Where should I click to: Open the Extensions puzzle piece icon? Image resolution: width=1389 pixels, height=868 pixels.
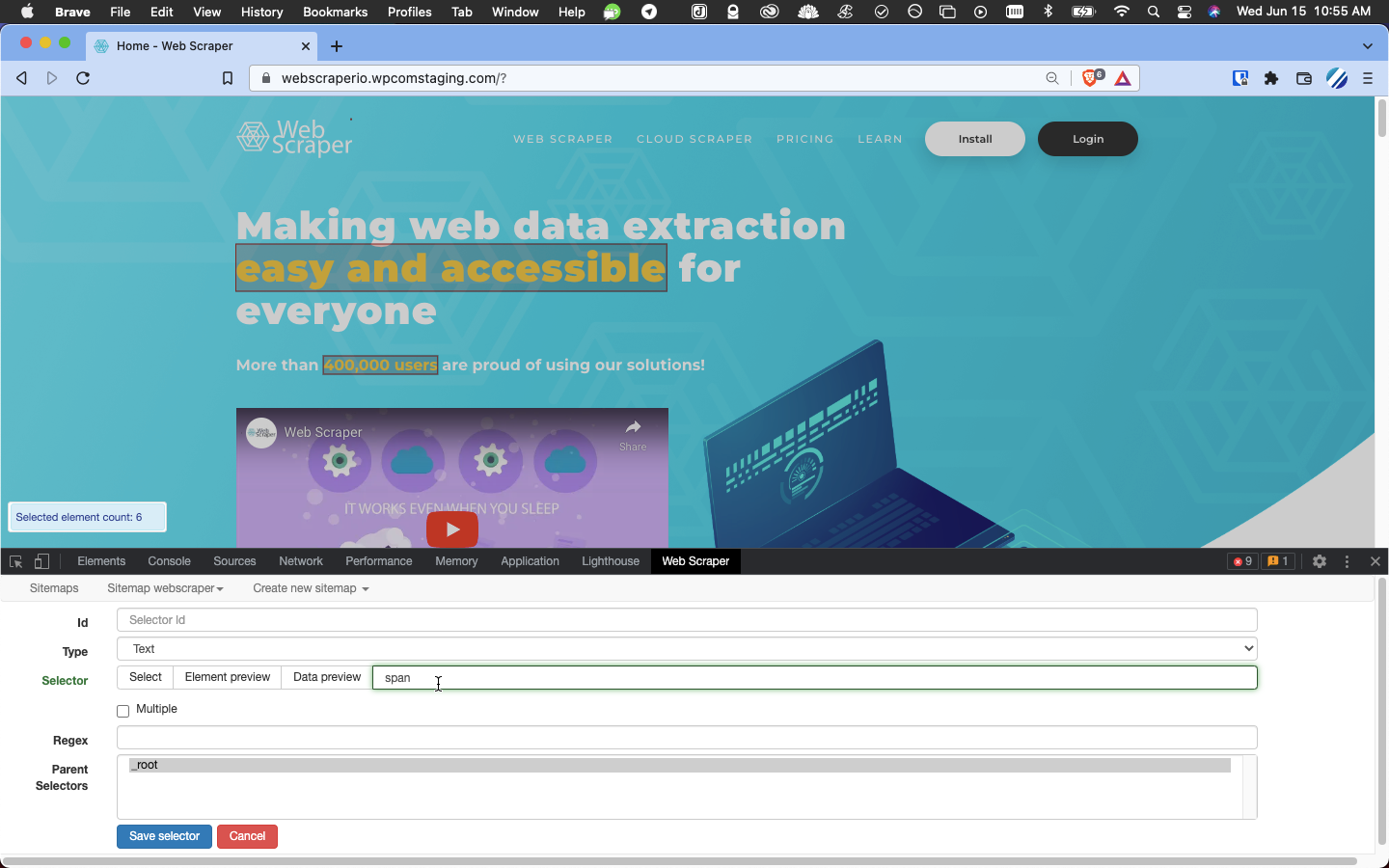click(x=1271, y=78)
